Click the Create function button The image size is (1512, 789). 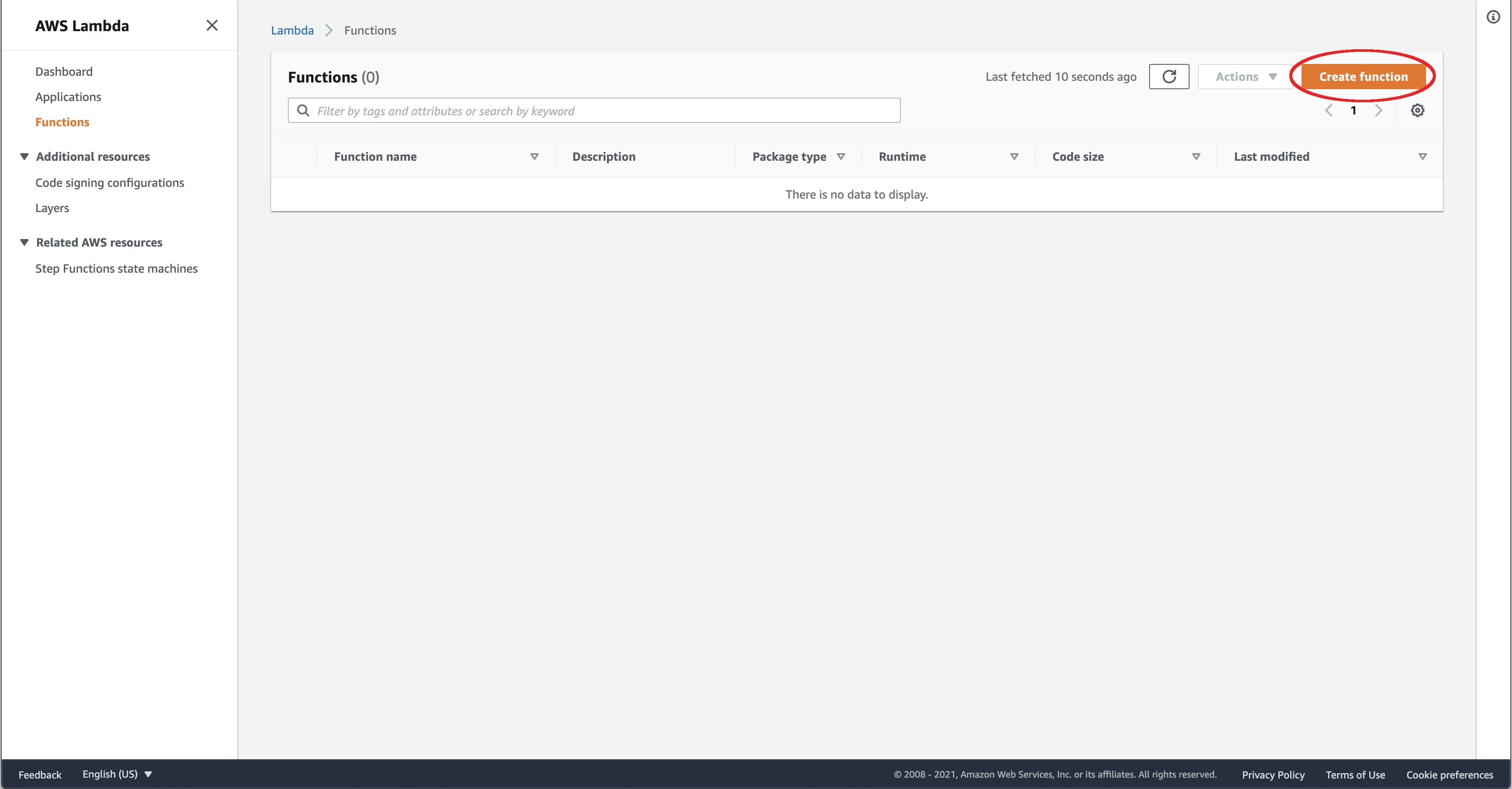pos(1363,77)
